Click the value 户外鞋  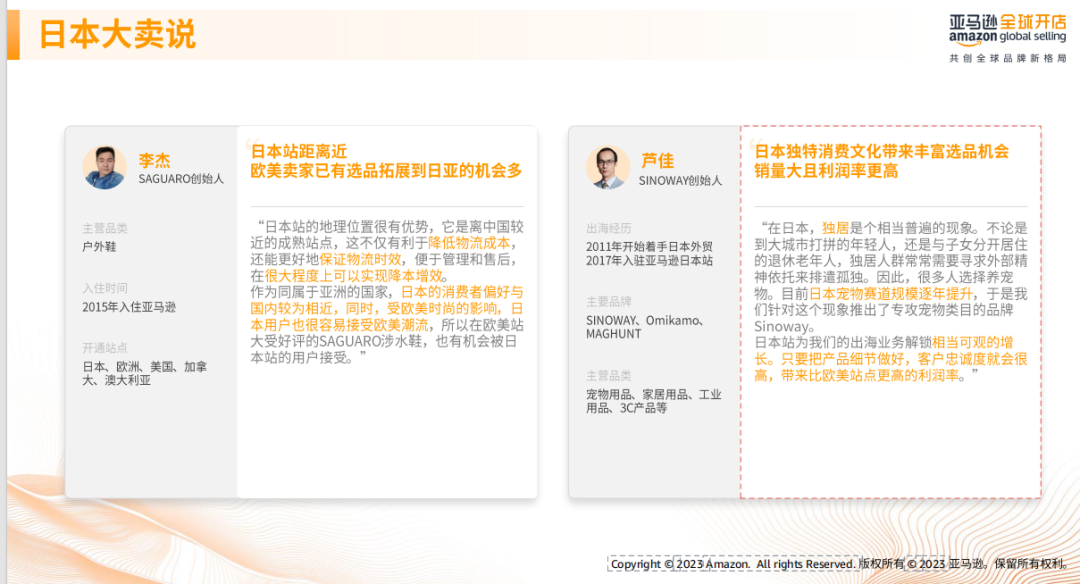click(99, 247)
